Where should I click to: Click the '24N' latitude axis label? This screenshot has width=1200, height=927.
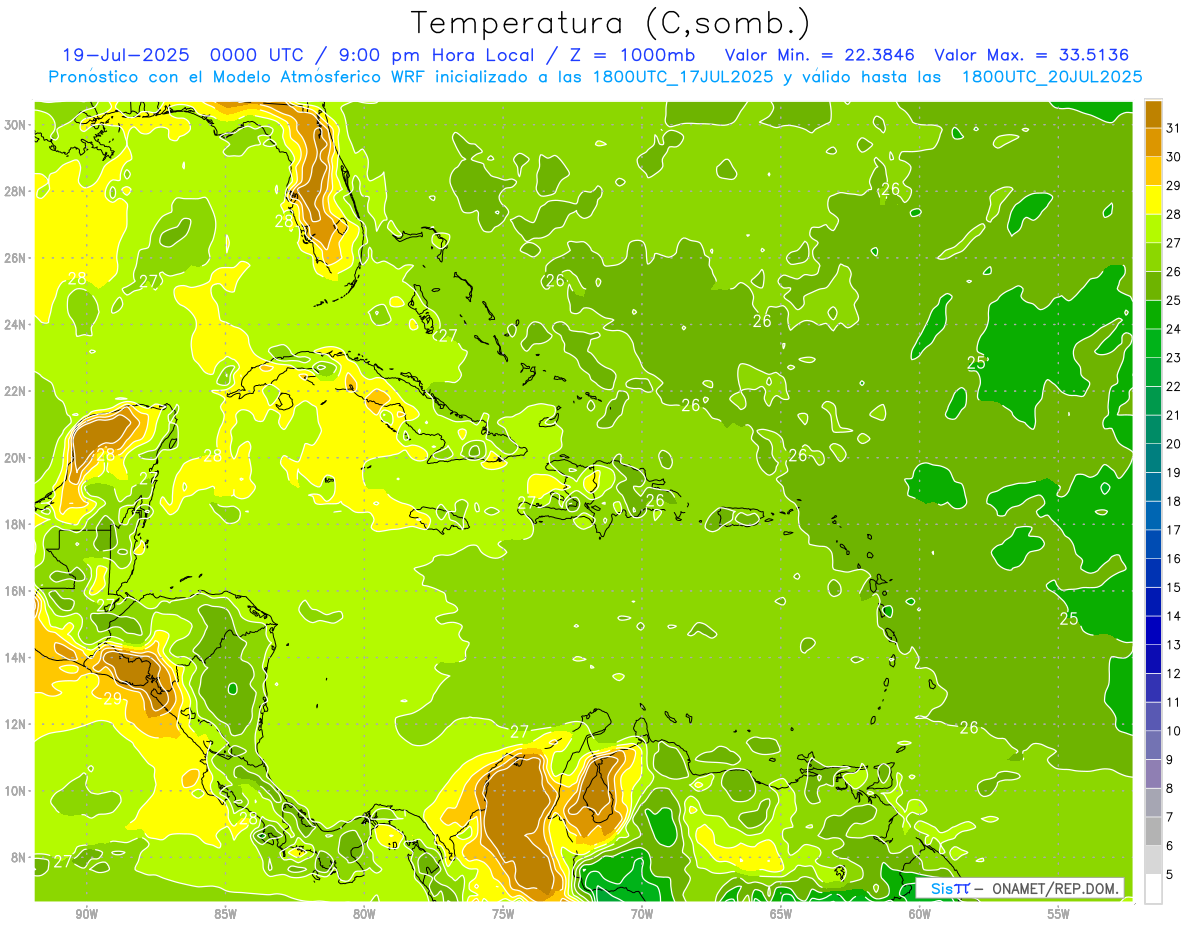tap(17, 325)
